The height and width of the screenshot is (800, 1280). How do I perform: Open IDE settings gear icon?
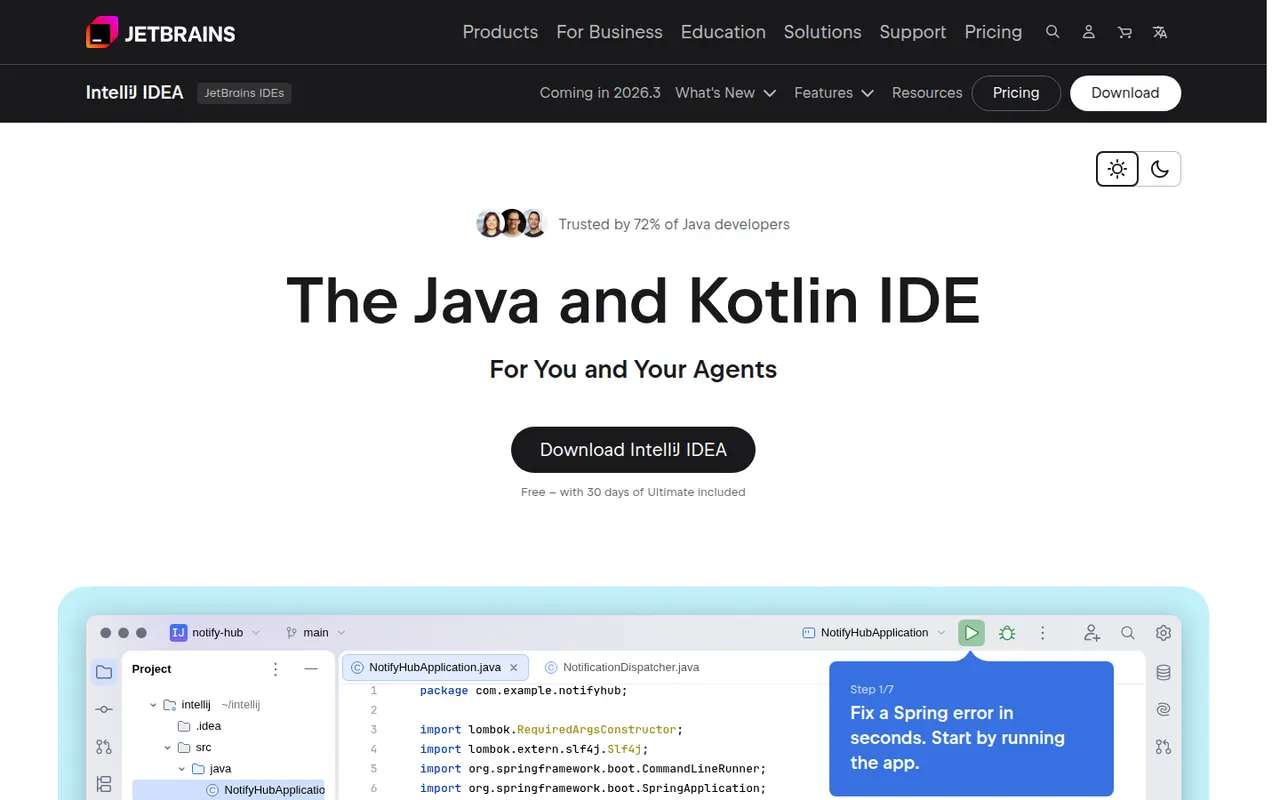[1163, 633]
